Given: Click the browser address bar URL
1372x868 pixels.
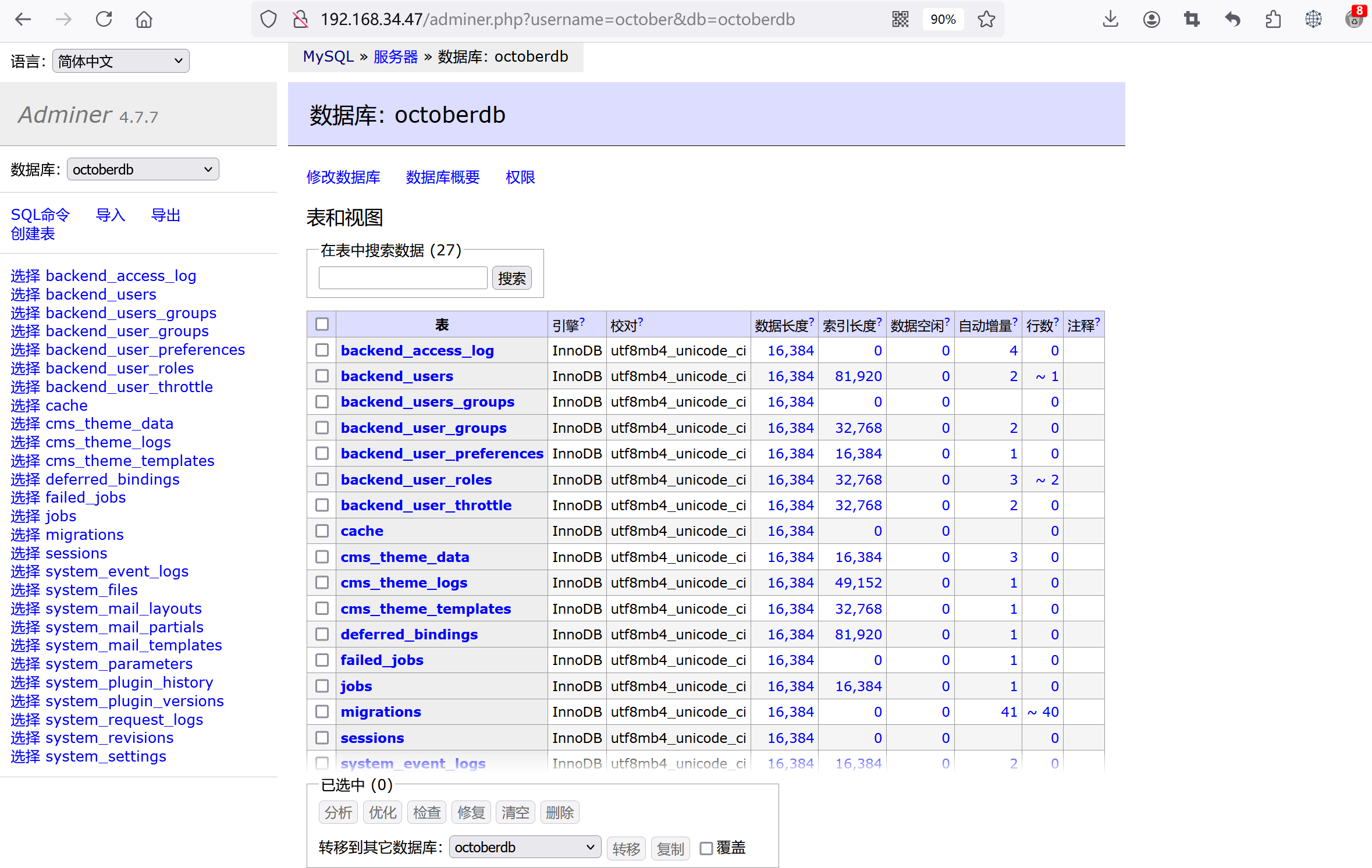Looking at the screenshot, I should (x=557, y=19).
